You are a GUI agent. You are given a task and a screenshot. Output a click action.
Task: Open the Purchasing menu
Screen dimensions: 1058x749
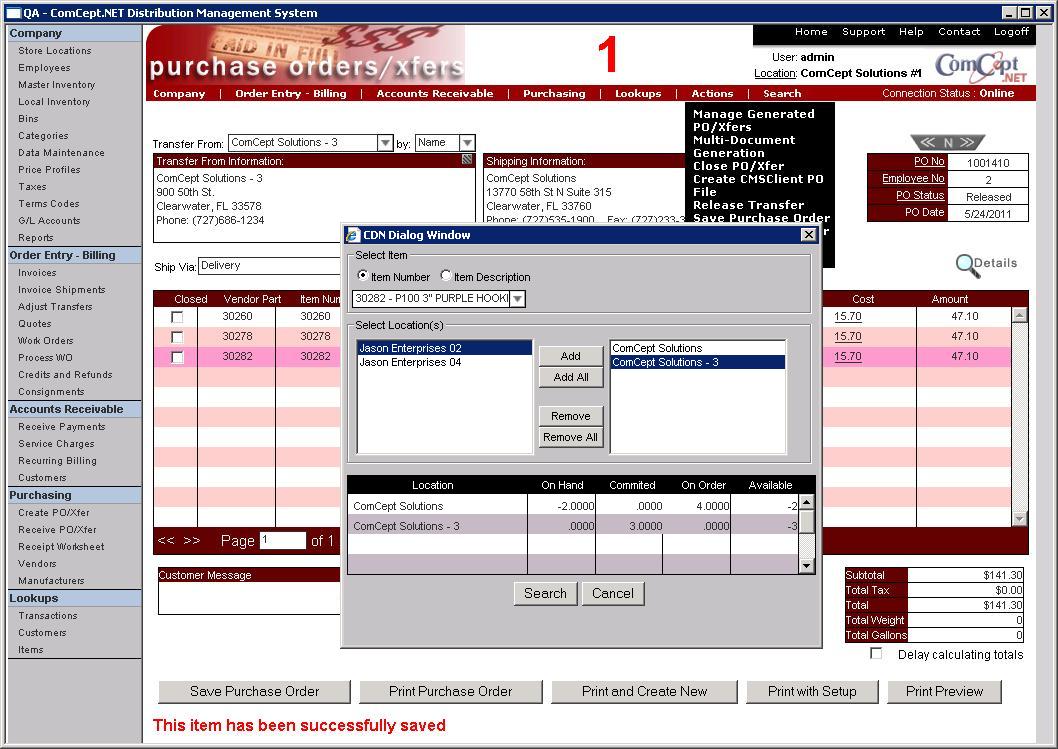click(x=553, y=93)
